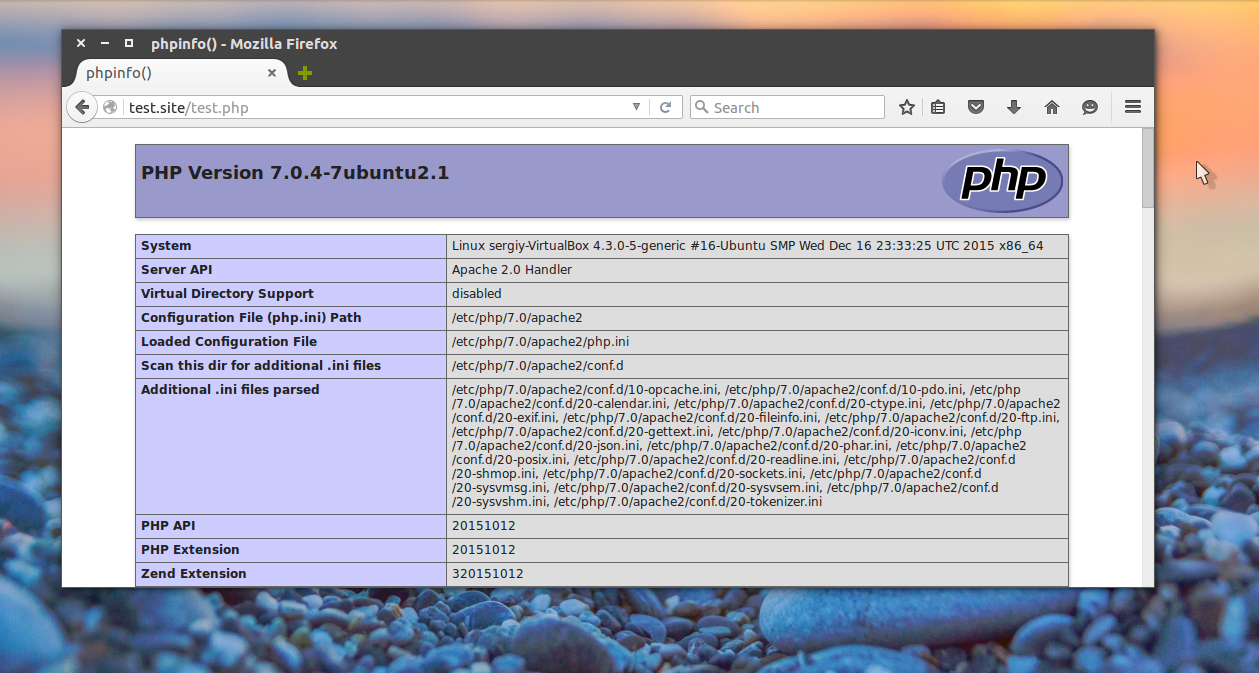The width and height of the screenshot is (1259, 673).
Task: Click the test.site/test.php address bar
Action: pos(376,107)
